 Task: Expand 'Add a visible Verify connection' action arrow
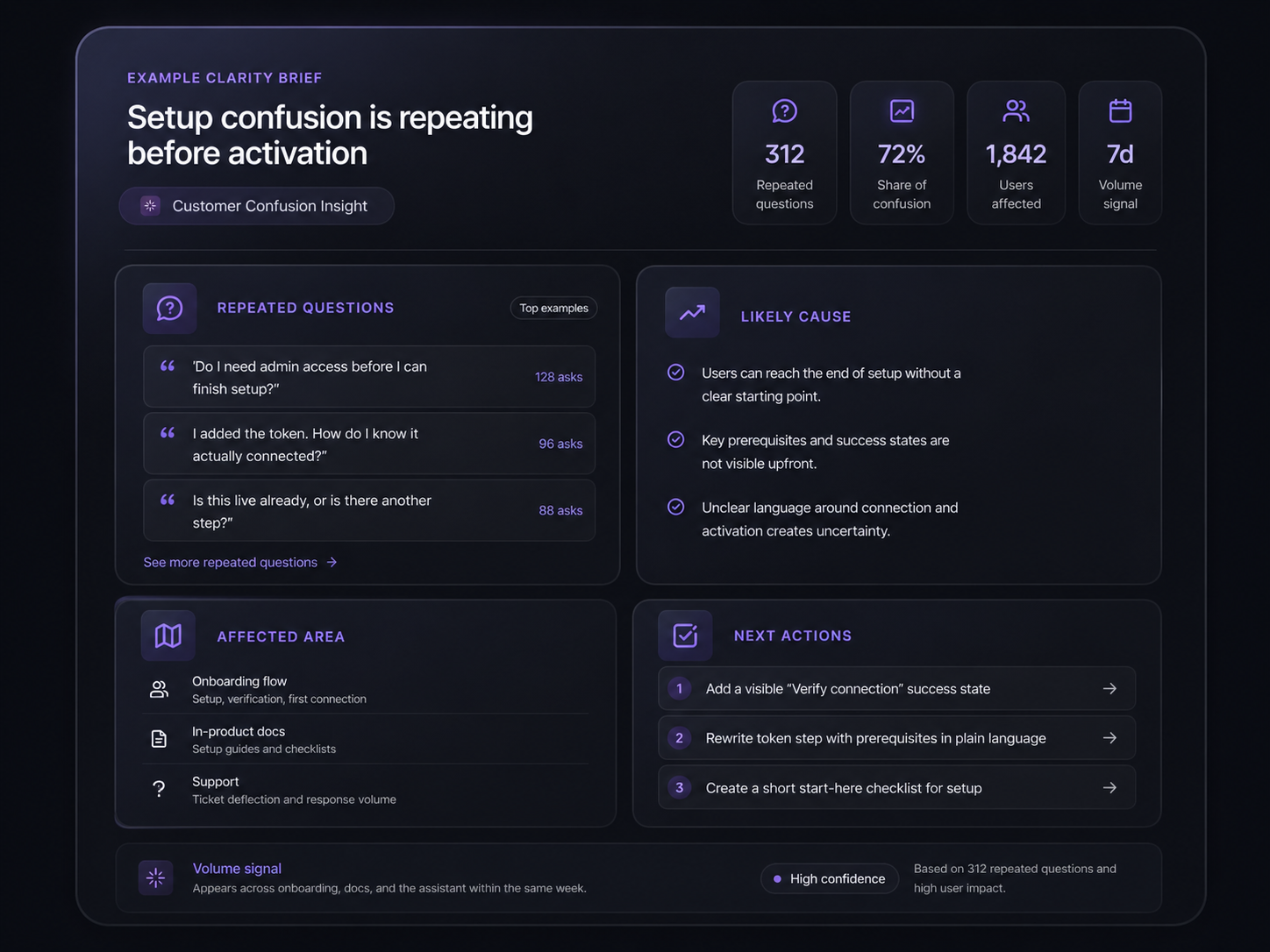1109,689
